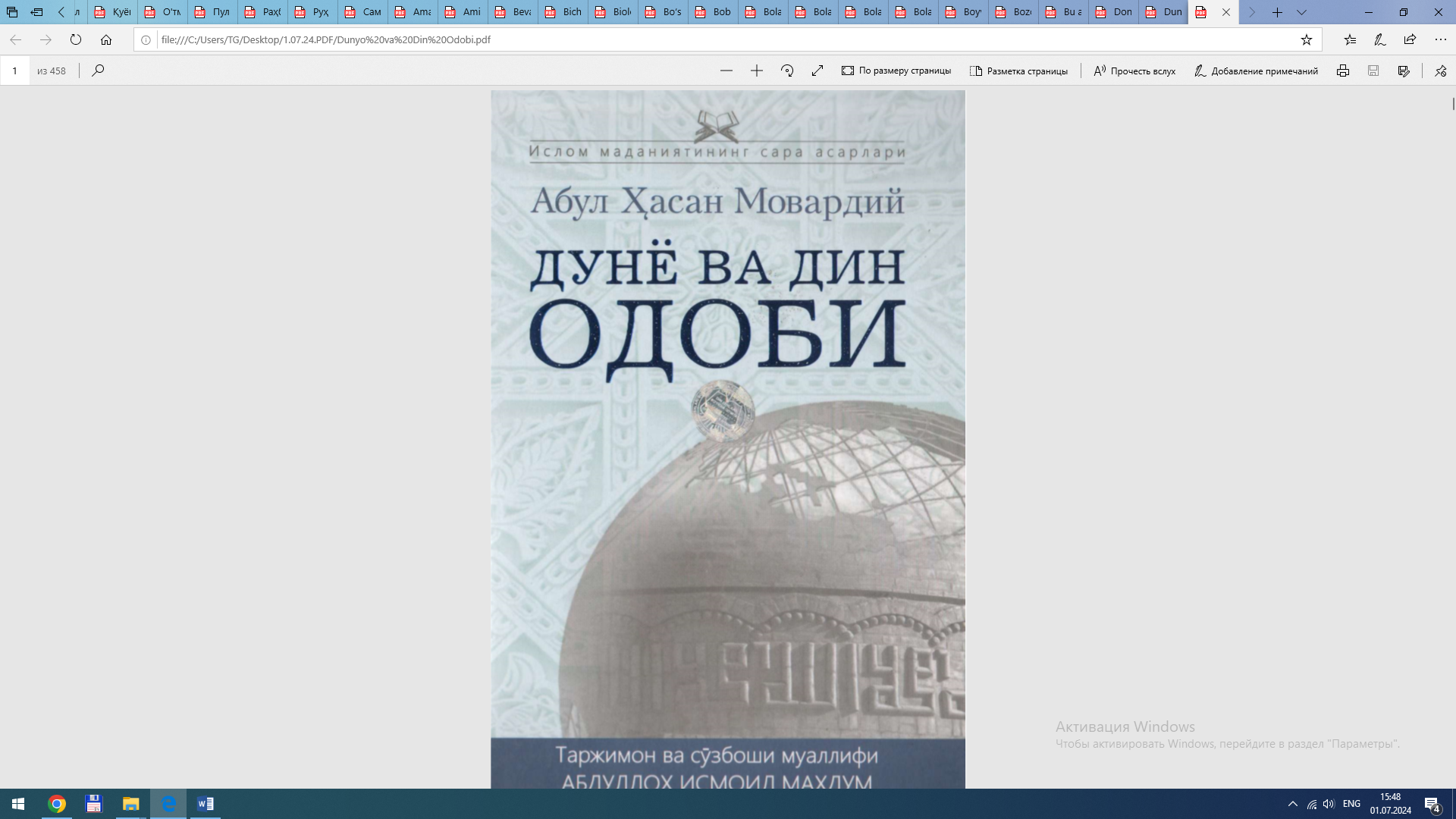Unpin the PDF toolbar
Viewport: 1456px width, 819px height.
1440,71
